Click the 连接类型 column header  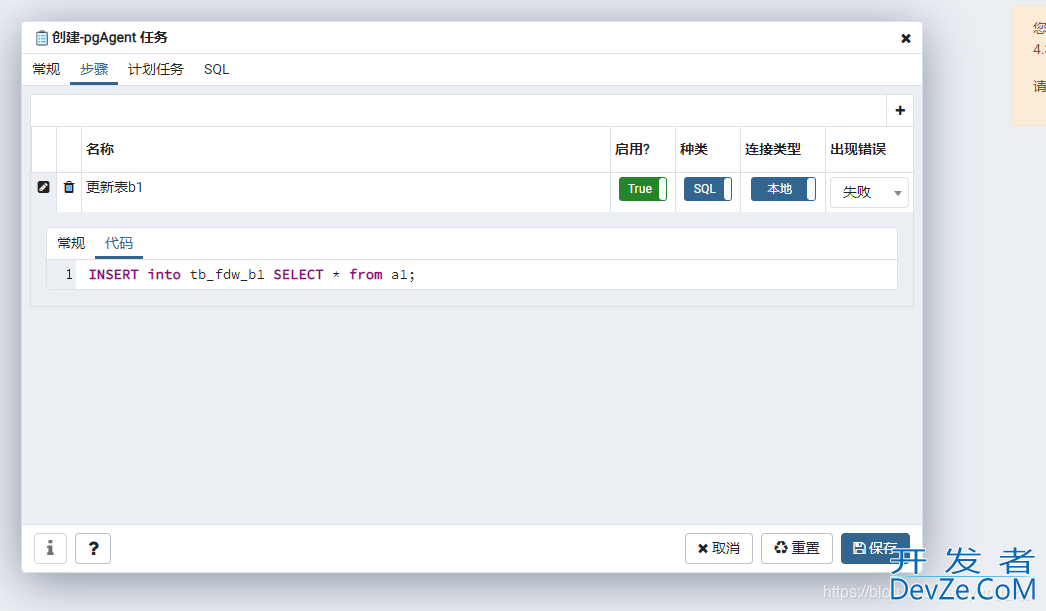click(782, 149)
